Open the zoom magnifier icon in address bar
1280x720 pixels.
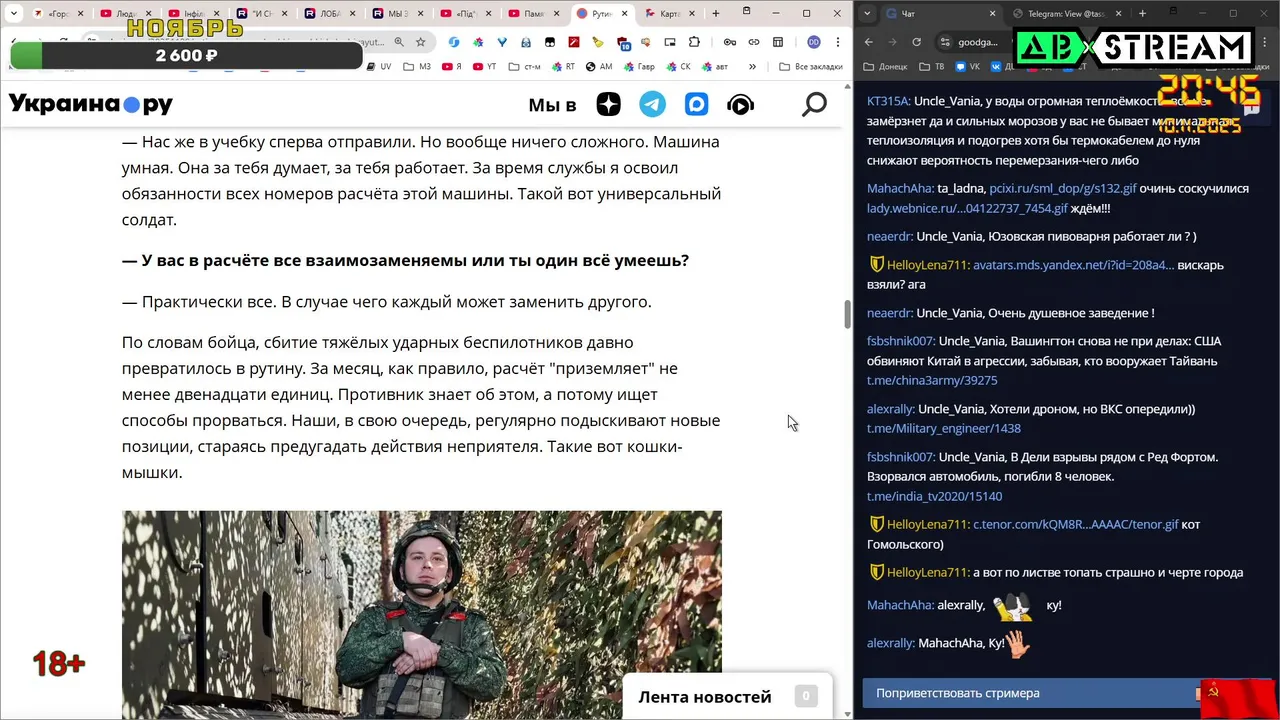pyautogui.click(x=399, y=42)
